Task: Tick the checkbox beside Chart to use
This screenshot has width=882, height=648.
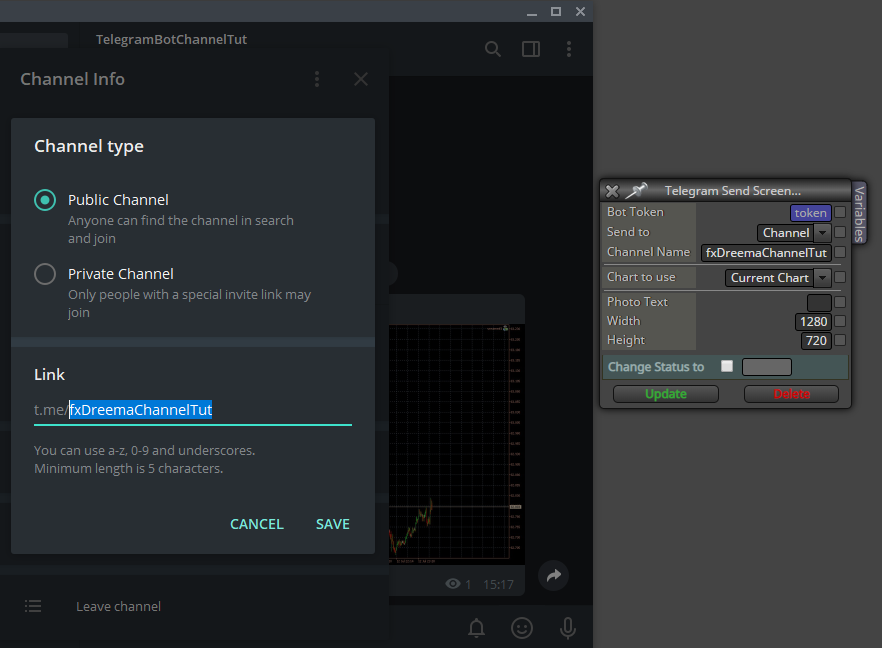Action: click(x=840, y=277)
